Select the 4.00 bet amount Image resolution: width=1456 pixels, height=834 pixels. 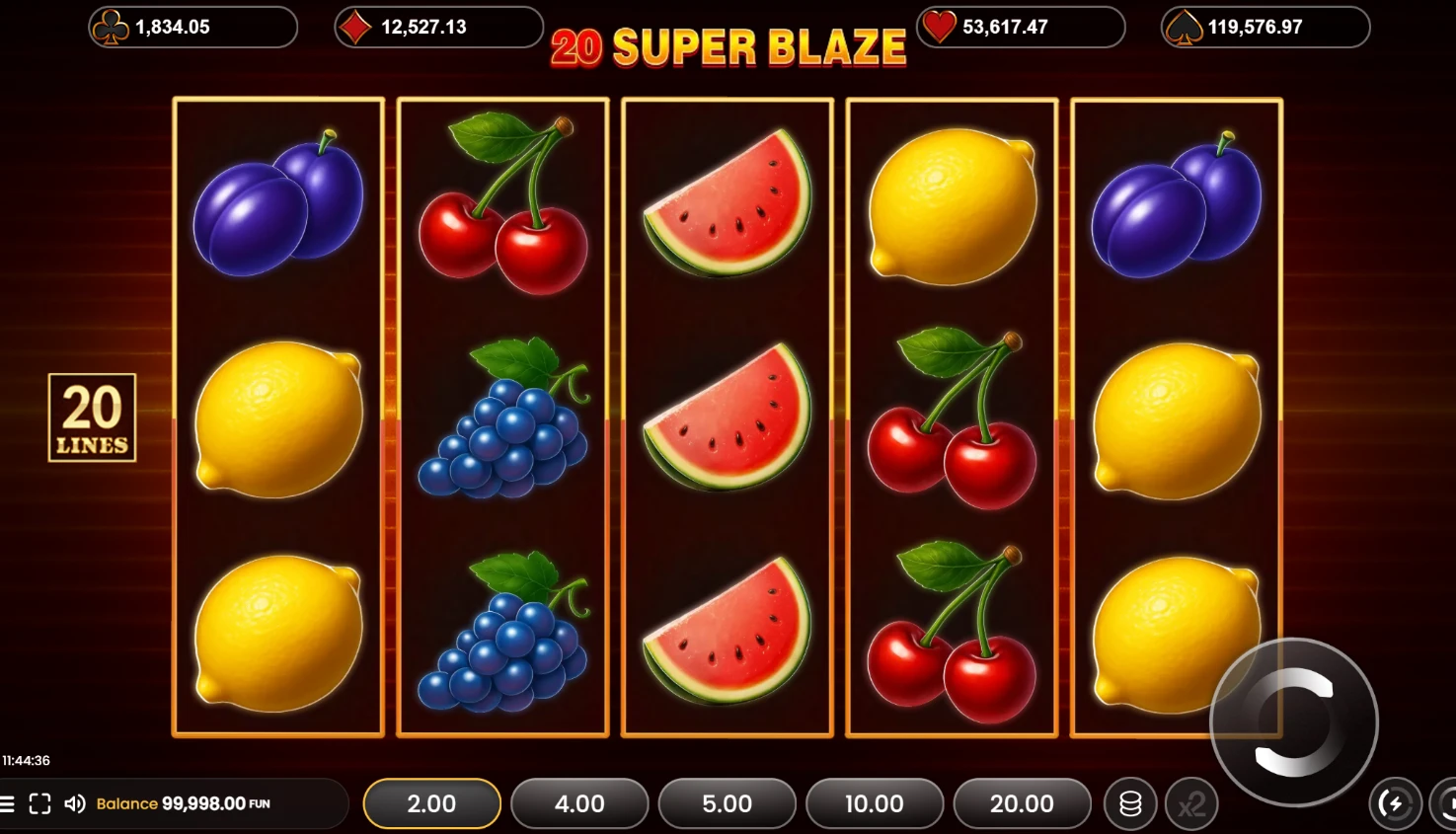tap(579, 803)
